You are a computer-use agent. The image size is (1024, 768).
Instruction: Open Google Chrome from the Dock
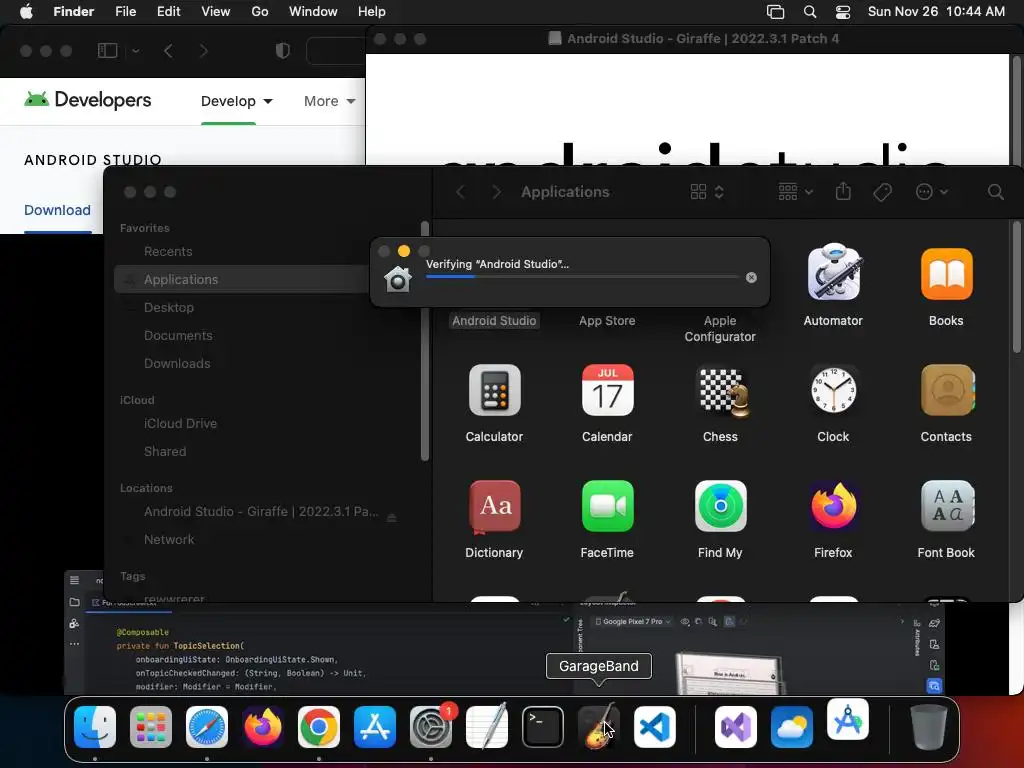click(319, 727)
